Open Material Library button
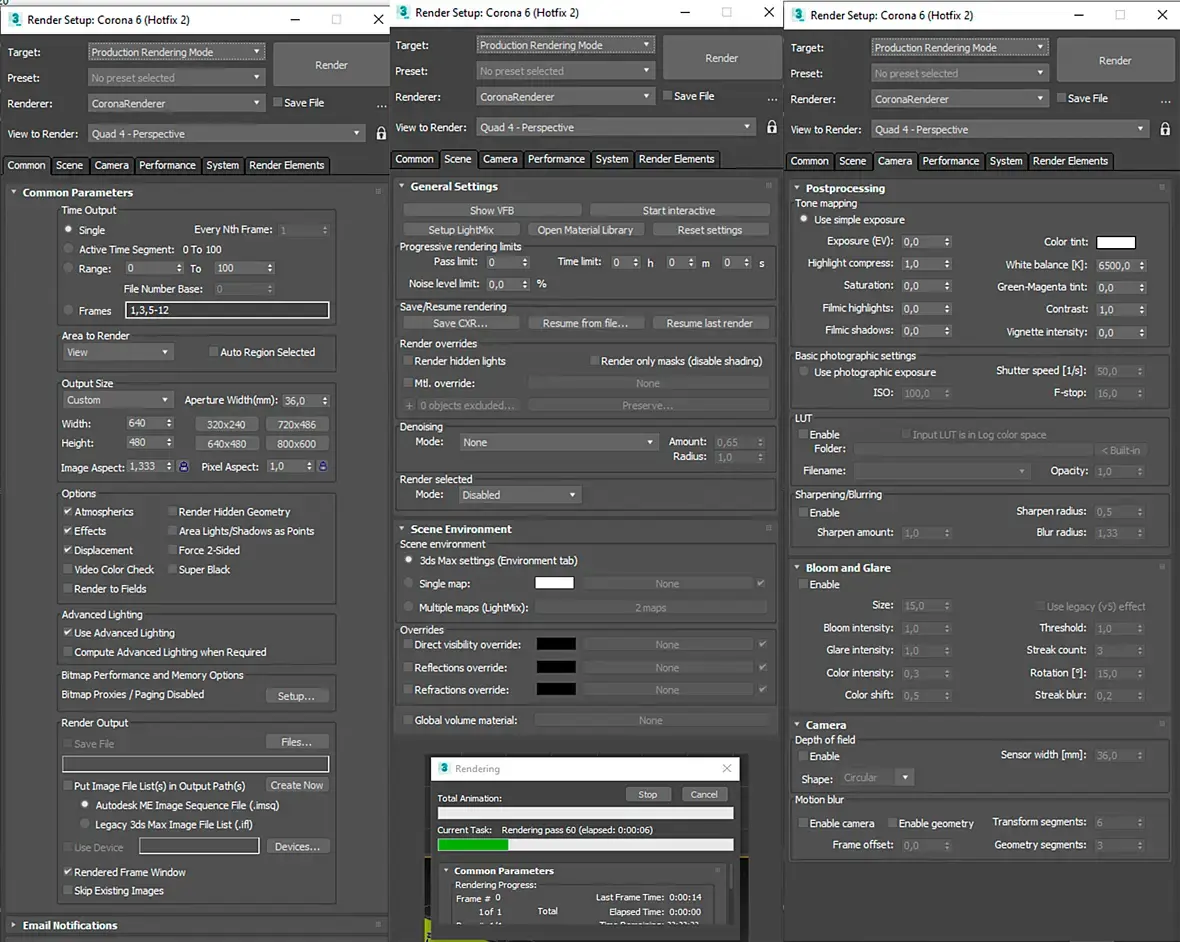 pos(585,230)
